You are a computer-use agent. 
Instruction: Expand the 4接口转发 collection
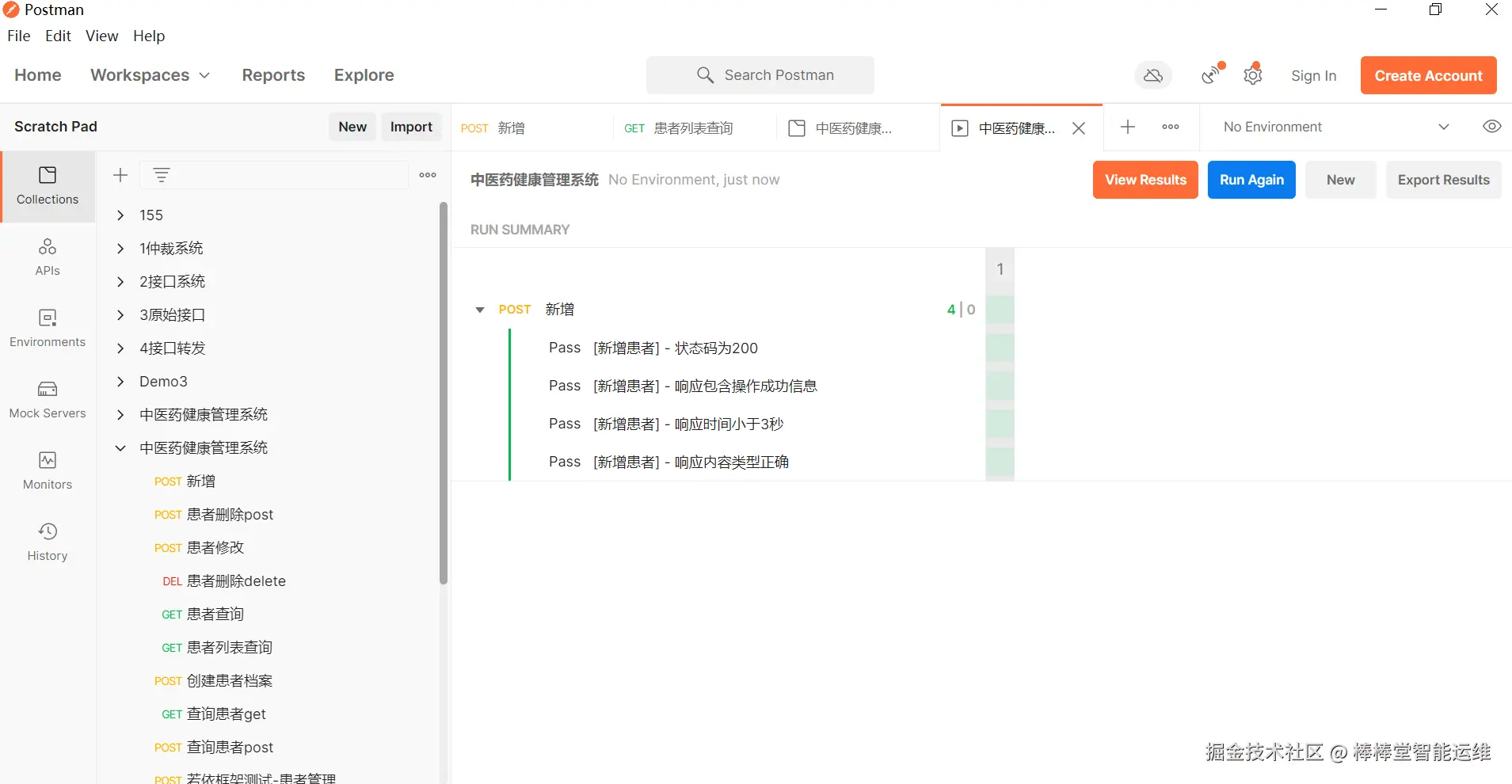pos(120,348)
